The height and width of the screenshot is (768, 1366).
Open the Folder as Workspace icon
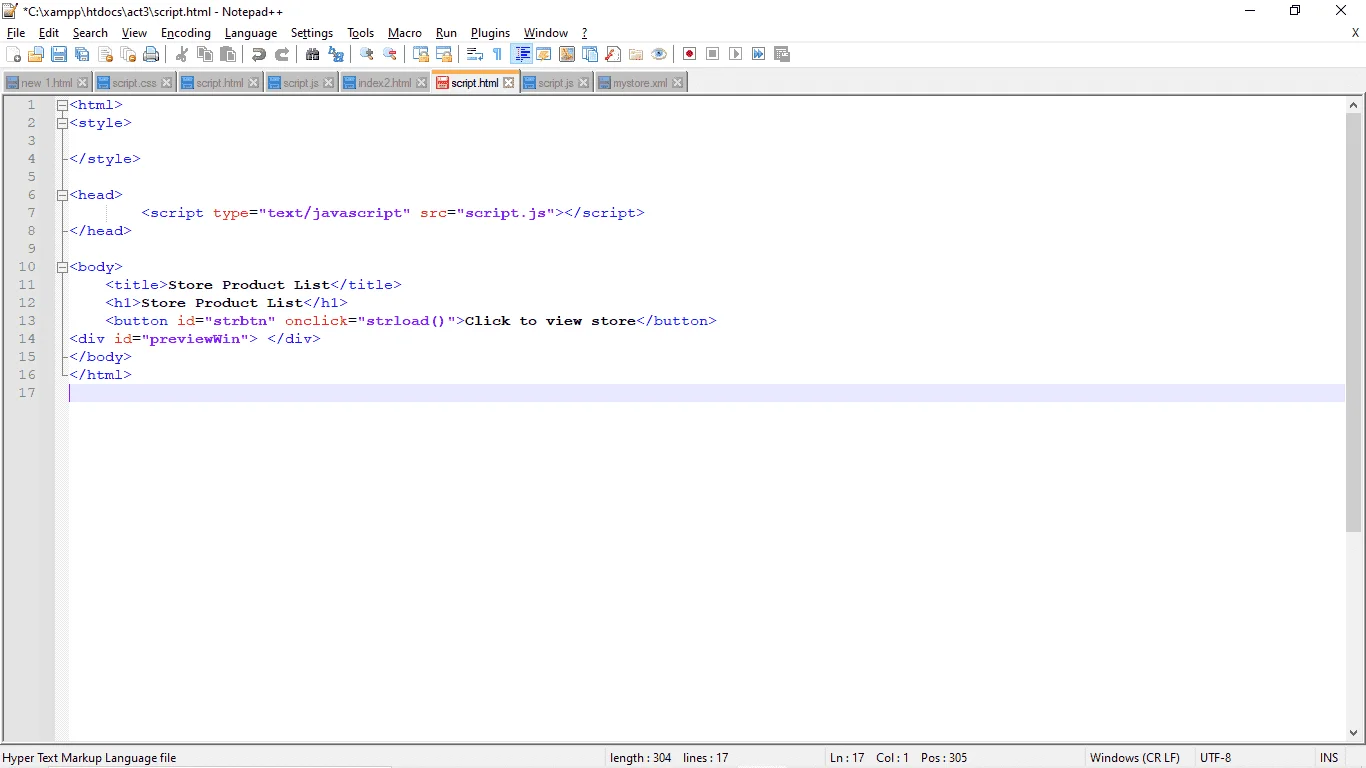636,54
